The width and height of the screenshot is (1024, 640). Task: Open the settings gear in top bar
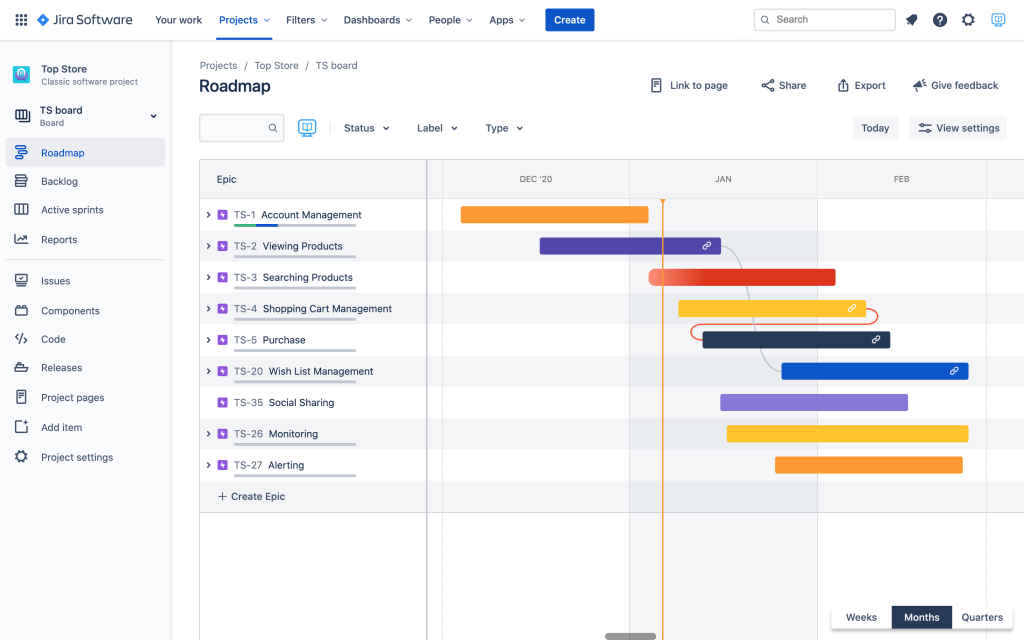coord(968,20)
